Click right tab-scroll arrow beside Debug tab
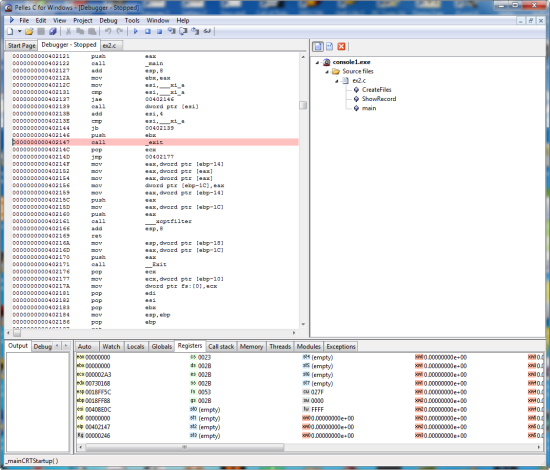Viewport: 550px width, 470px height. point(65,346)
